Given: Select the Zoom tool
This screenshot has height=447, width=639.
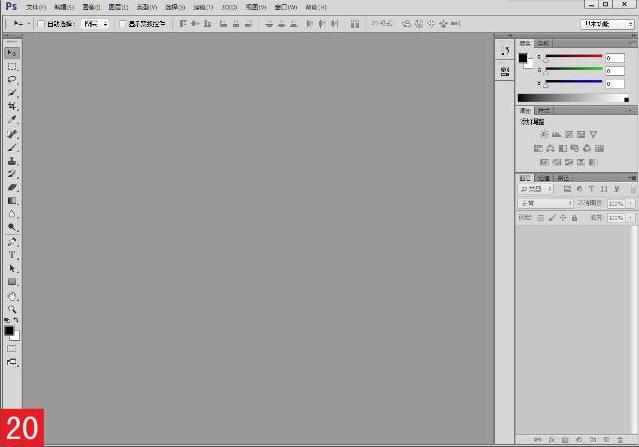Looking at the screenshot, I should click(12, 309).
